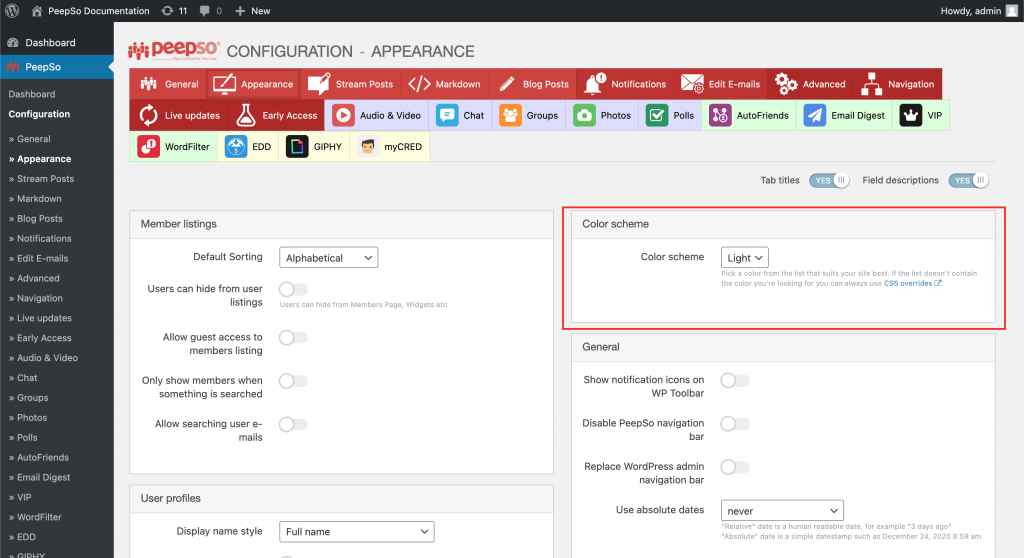Open the Email Digest paper plane icon
This screenshot has width=1024, height=558.
815,115
